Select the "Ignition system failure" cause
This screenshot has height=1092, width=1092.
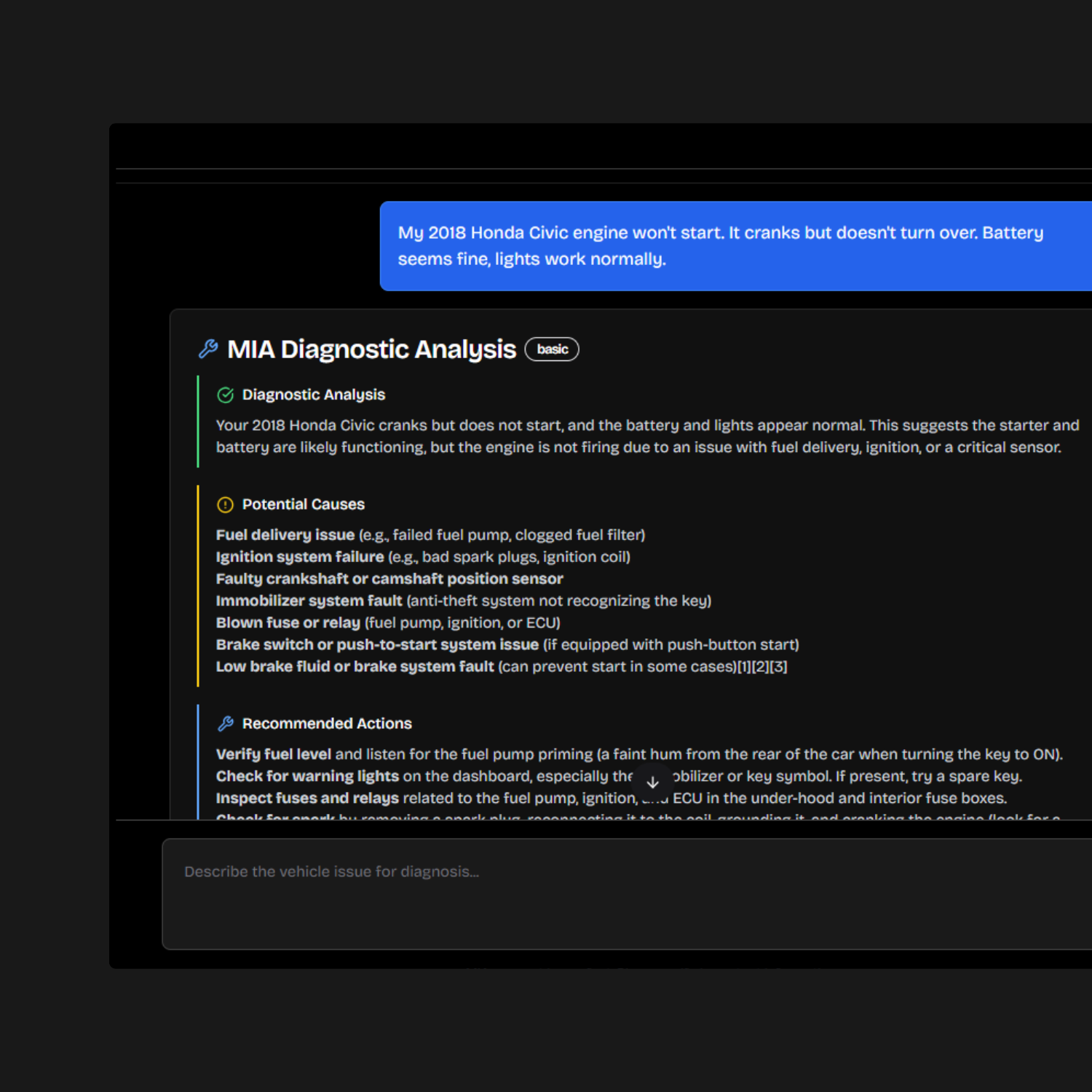point(299,557)
